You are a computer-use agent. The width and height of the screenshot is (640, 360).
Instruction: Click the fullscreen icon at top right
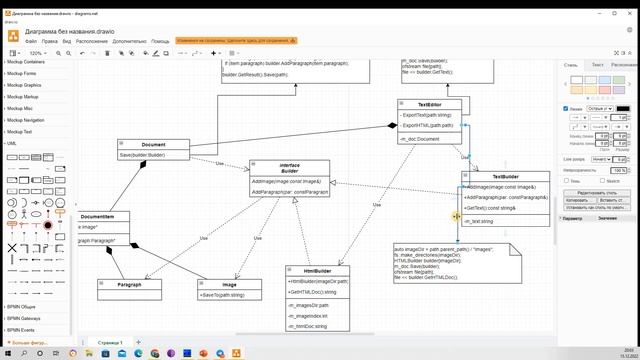click(x=616, y=53)
